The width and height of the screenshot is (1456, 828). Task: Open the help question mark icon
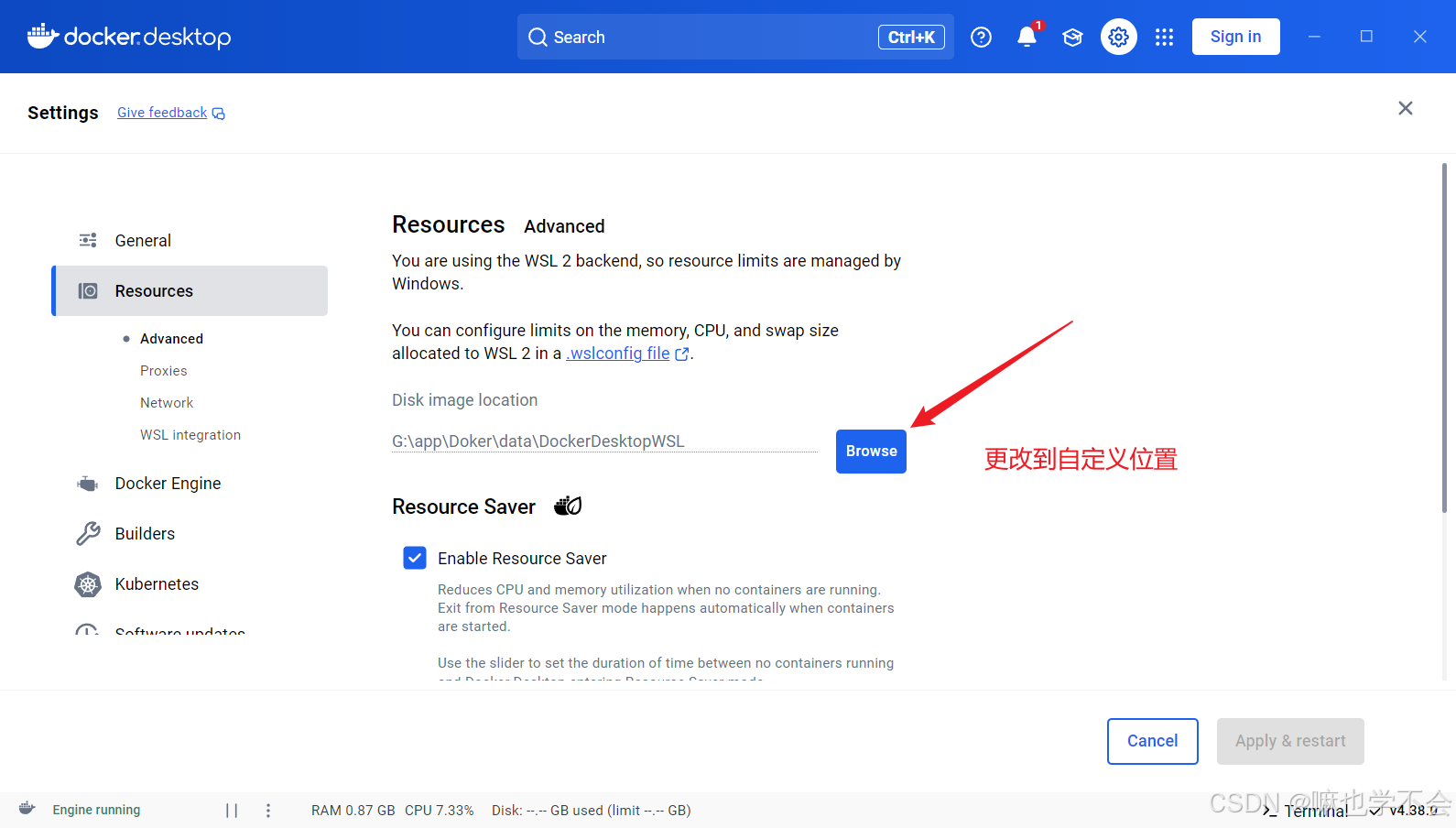(x=981, y=37)
